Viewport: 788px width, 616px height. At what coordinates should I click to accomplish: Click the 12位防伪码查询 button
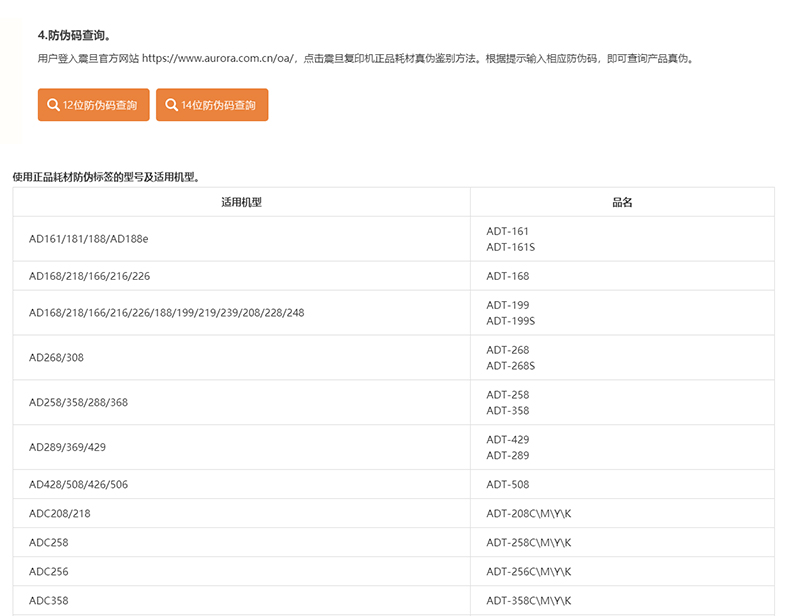94,105
